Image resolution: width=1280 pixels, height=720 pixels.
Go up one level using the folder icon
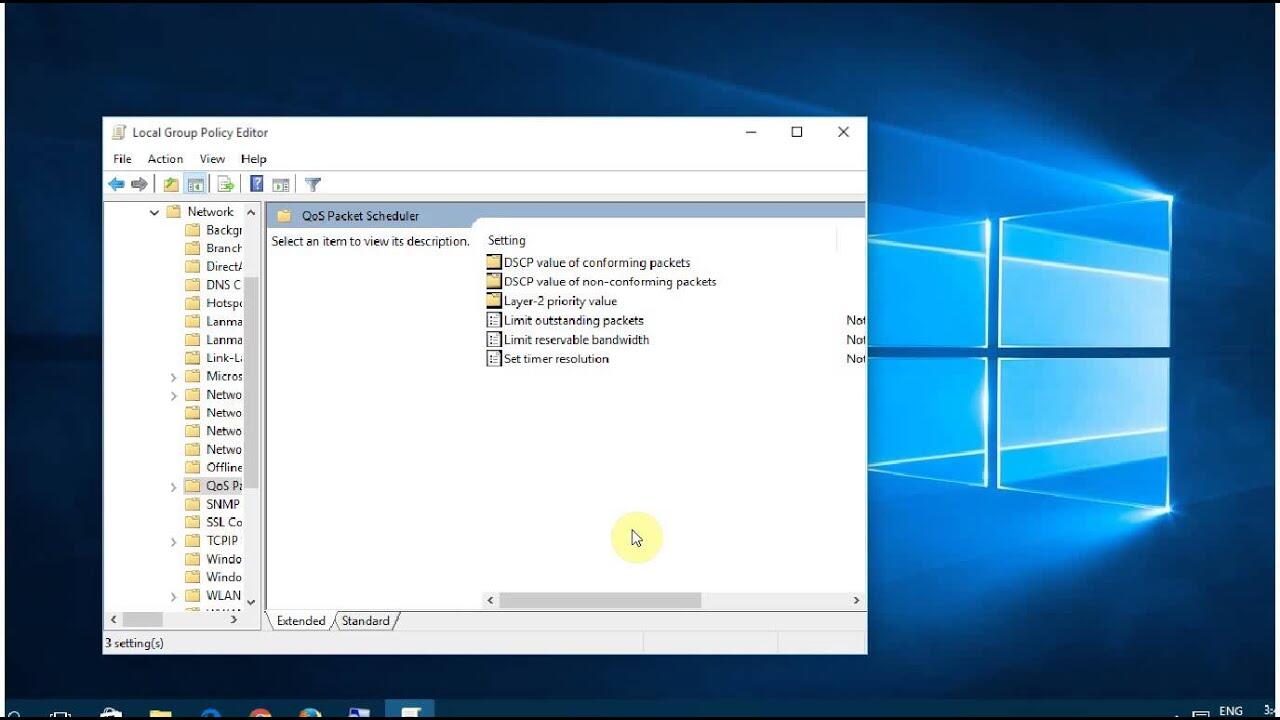point(171,184)
